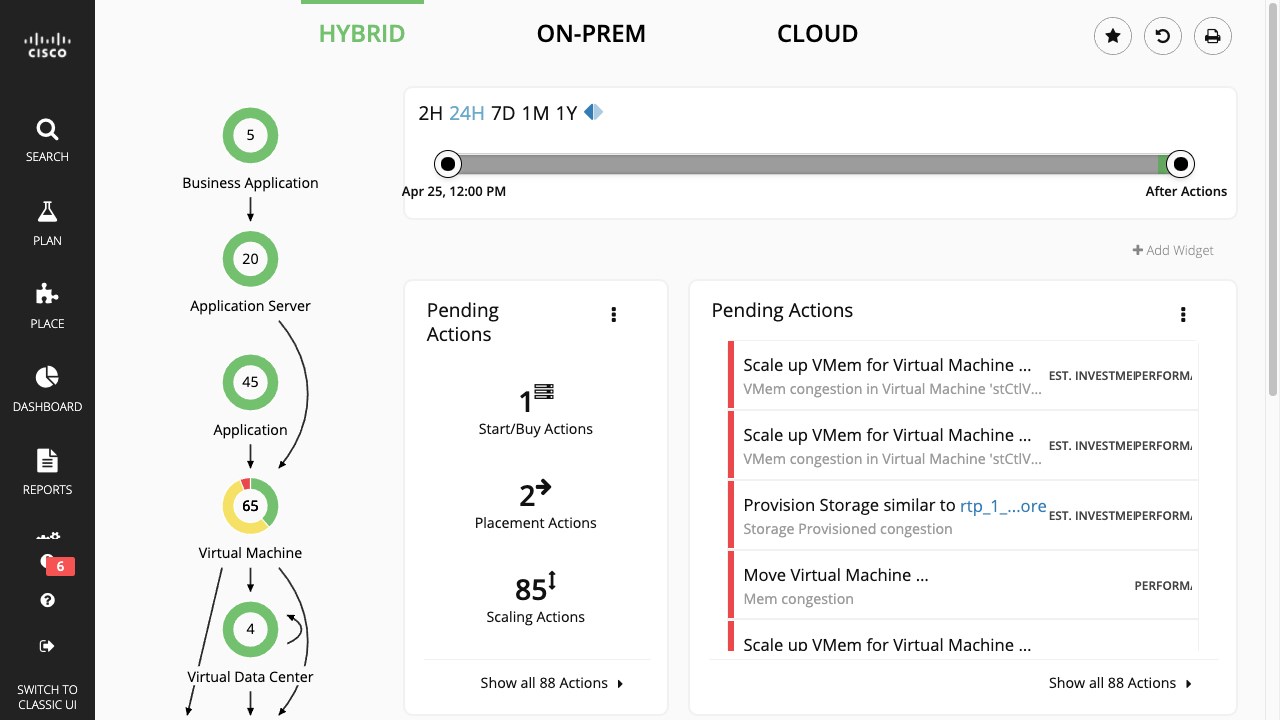1280x720 pixels.
Task: Click the Virtual Machine label
Action: pyautogui.click(x=250, y=553)
